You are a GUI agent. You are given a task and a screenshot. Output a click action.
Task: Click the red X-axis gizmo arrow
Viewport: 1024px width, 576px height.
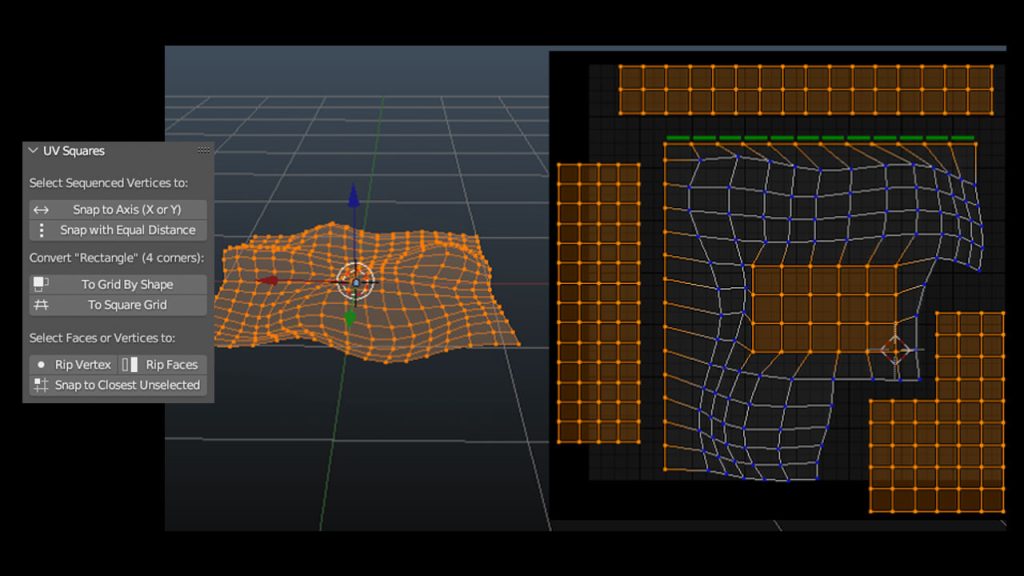(268, 281)
